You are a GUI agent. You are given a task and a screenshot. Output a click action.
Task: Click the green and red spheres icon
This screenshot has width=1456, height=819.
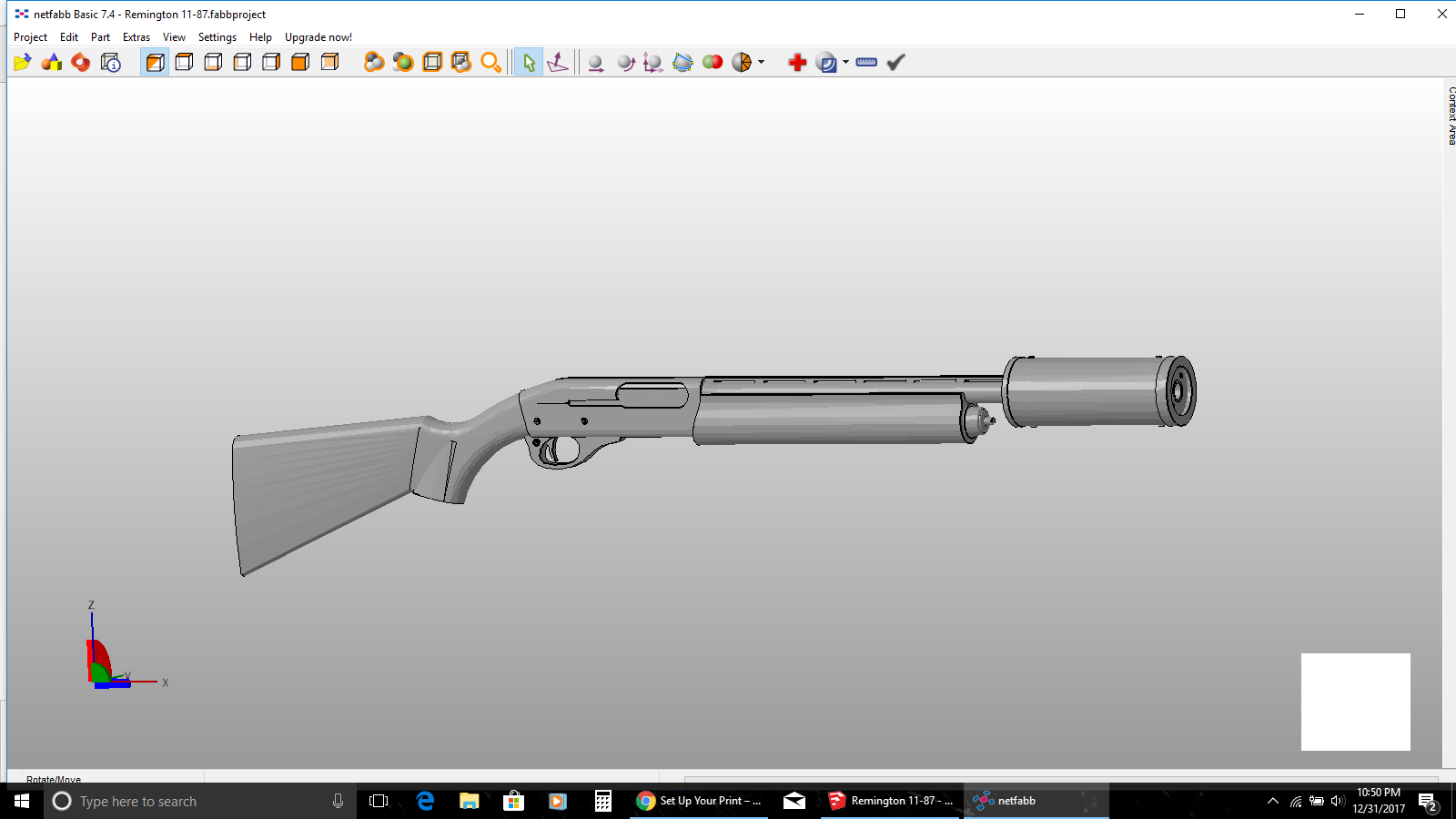(x=713, y=62)
